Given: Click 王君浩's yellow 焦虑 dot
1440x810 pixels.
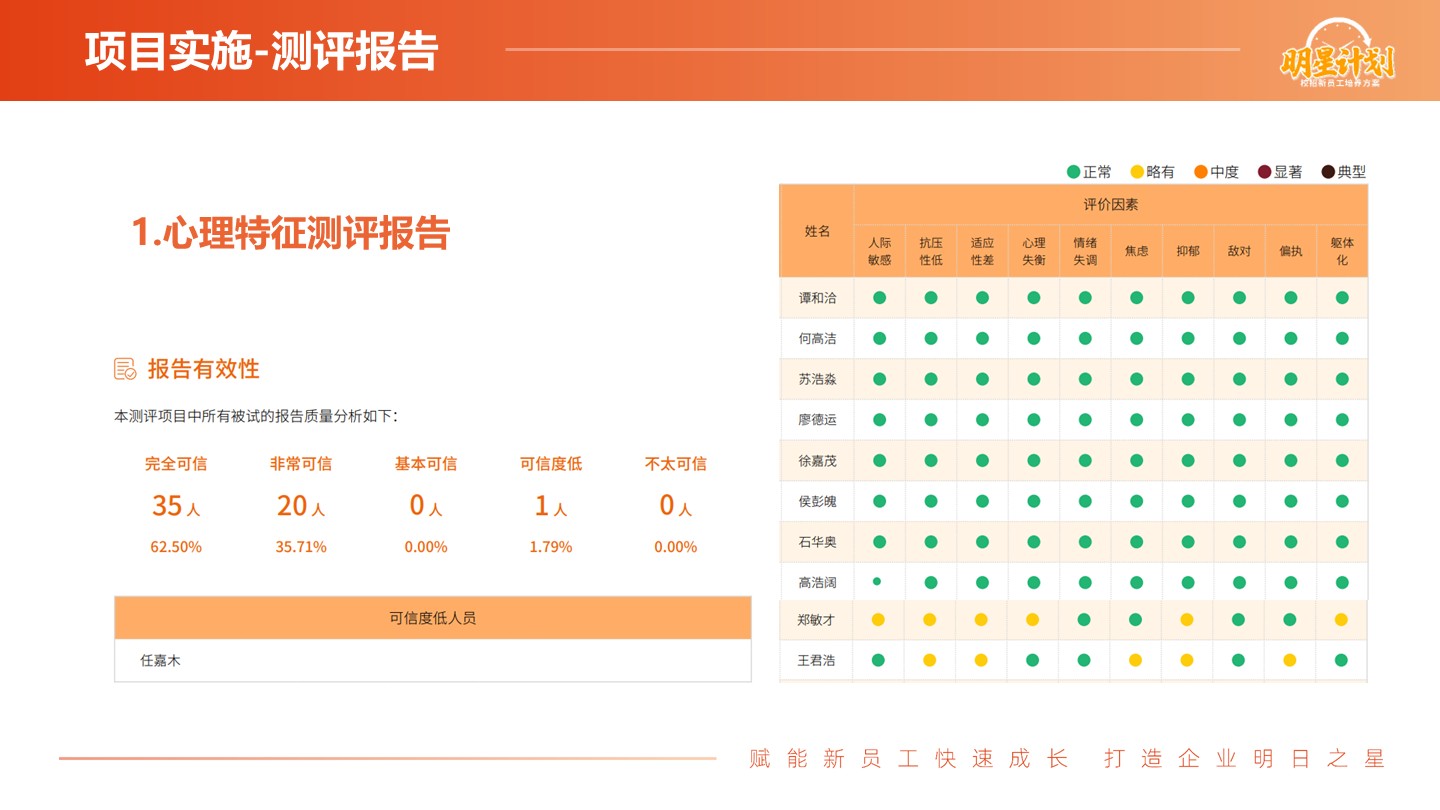Looking at the screenshot, I should click(1136, 660).
